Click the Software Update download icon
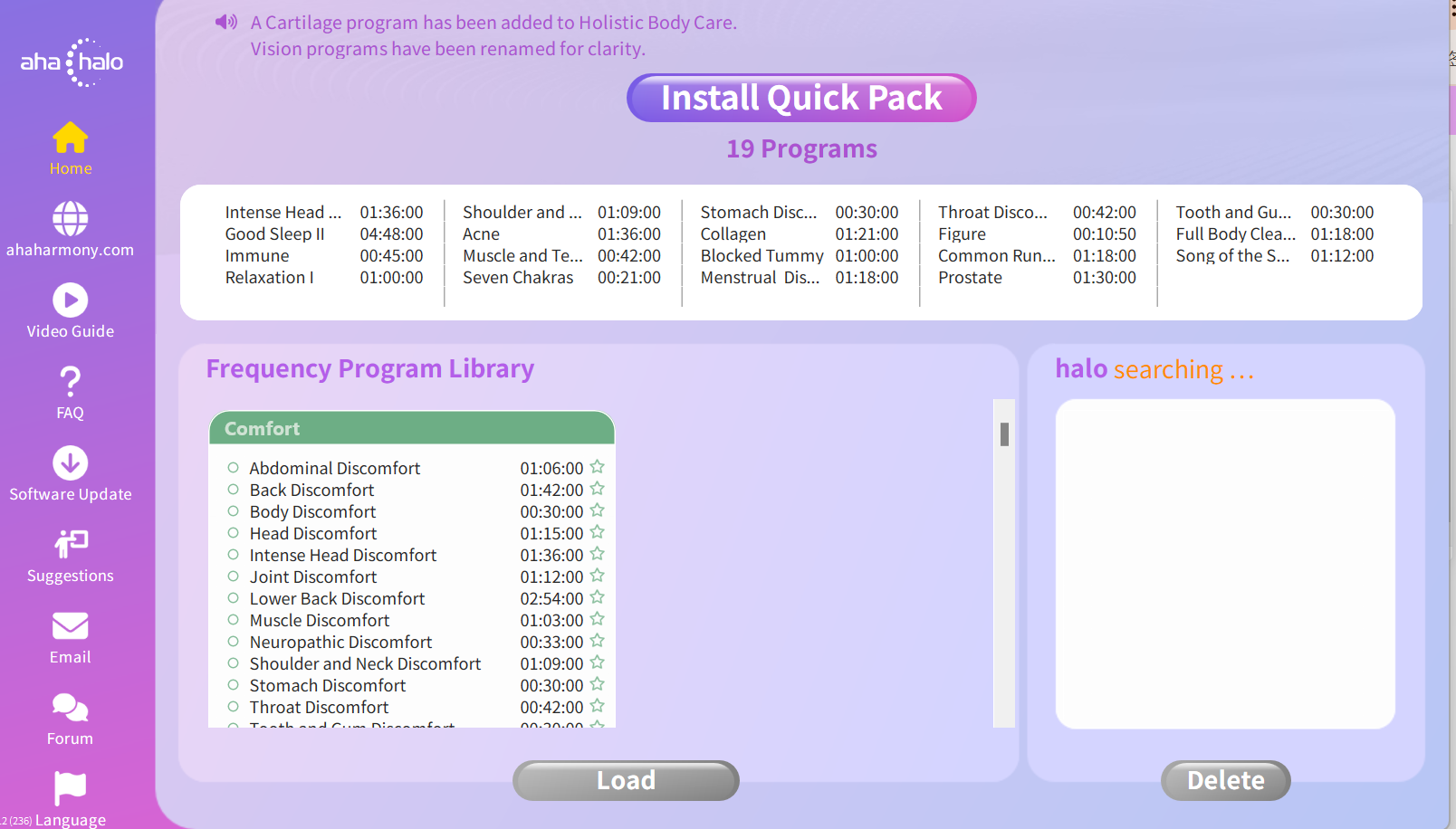 71,463
